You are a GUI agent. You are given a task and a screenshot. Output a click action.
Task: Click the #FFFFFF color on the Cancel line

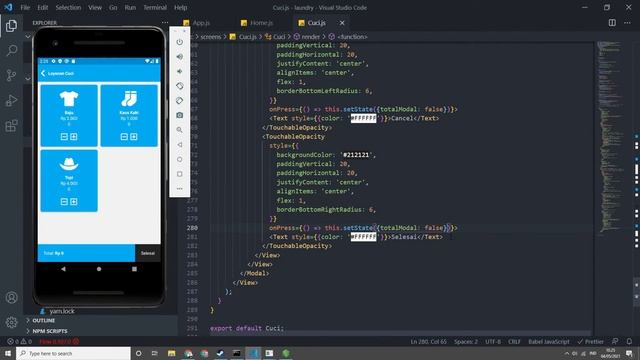(x=363, y=118)
